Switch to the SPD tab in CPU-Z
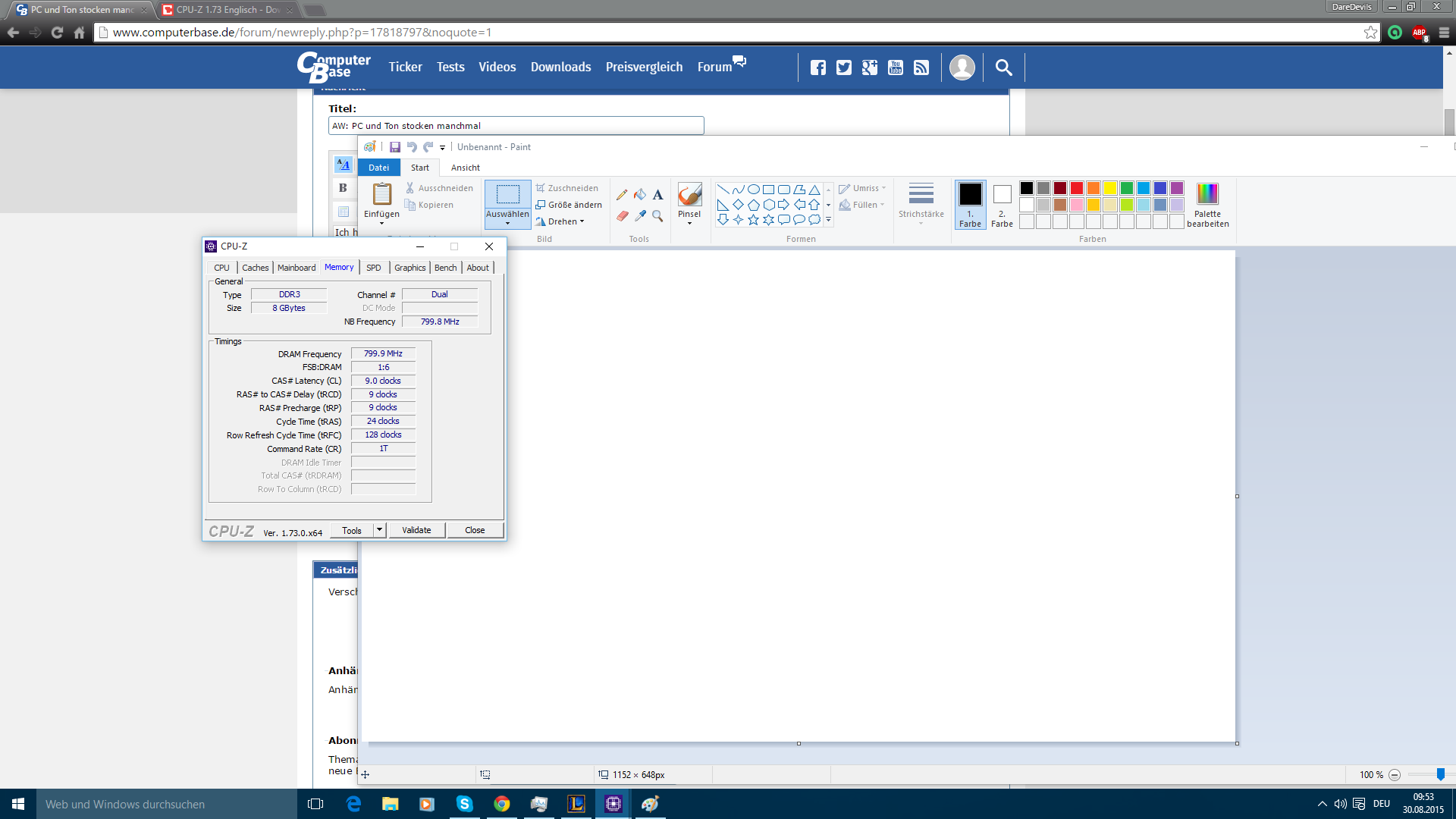The image size is (1456, 819). 373,268
